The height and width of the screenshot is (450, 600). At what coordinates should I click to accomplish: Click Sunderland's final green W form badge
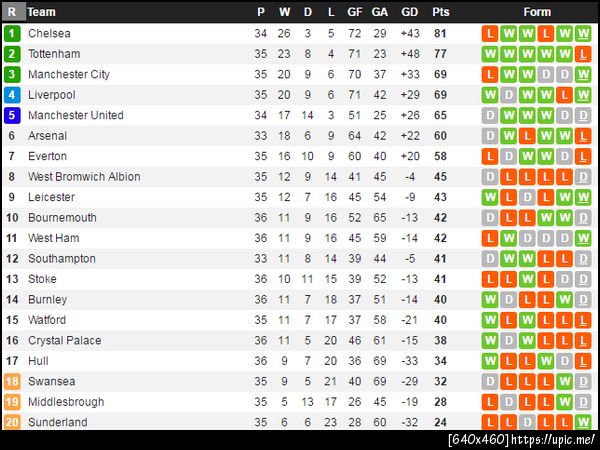584,422
